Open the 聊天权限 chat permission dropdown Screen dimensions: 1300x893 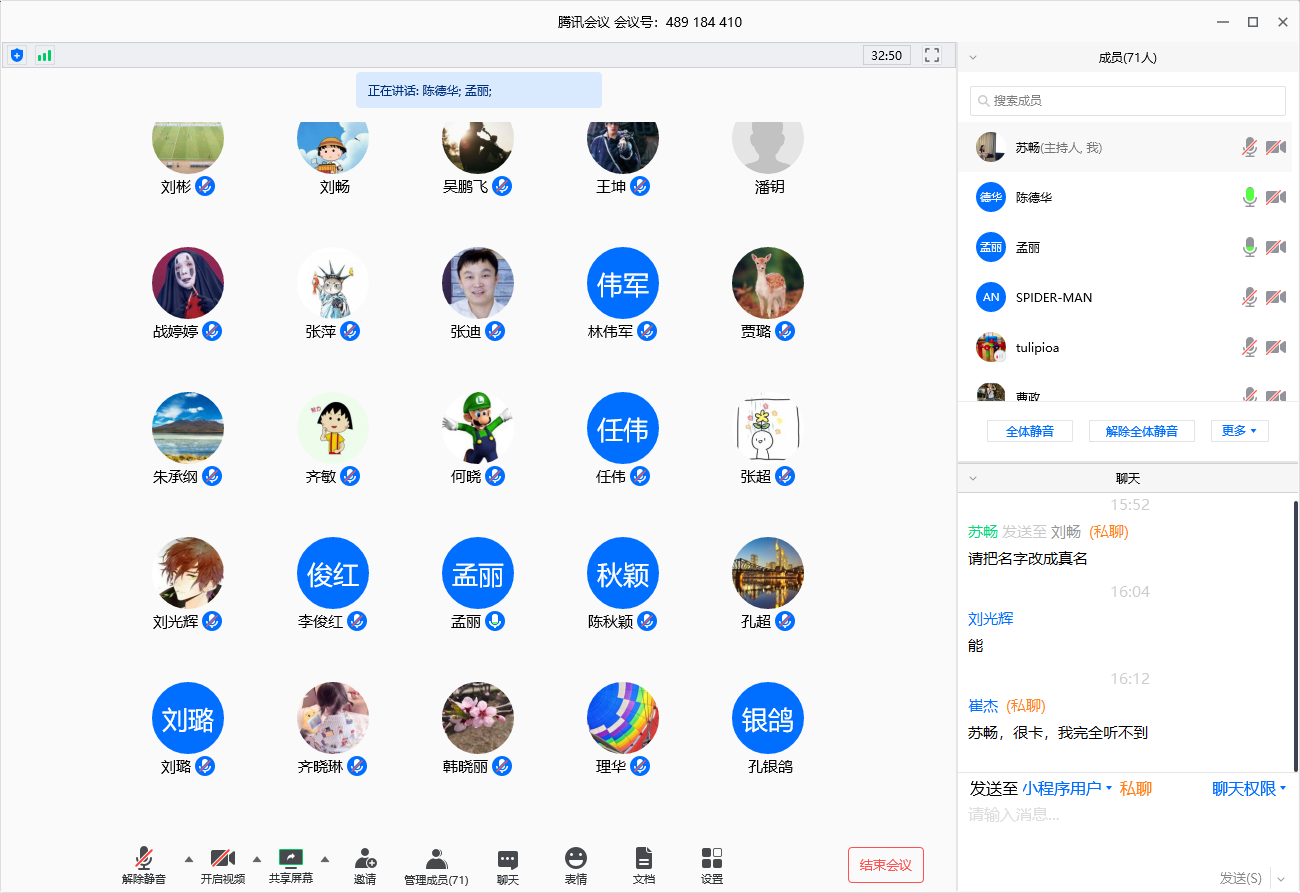click(x=1248, y=789)
